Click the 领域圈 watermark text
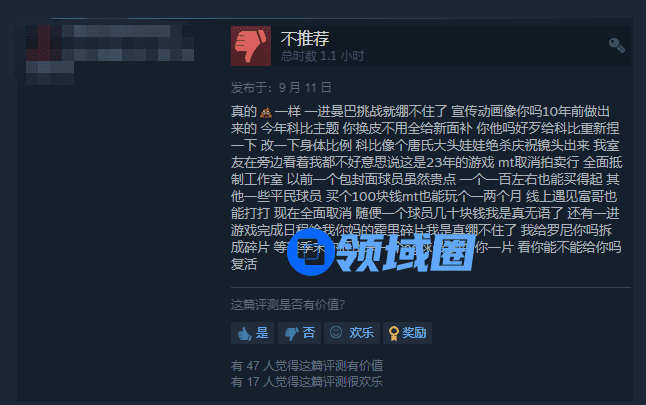The height and width of the screenshot is (405, 646). (x=406, y=252)
